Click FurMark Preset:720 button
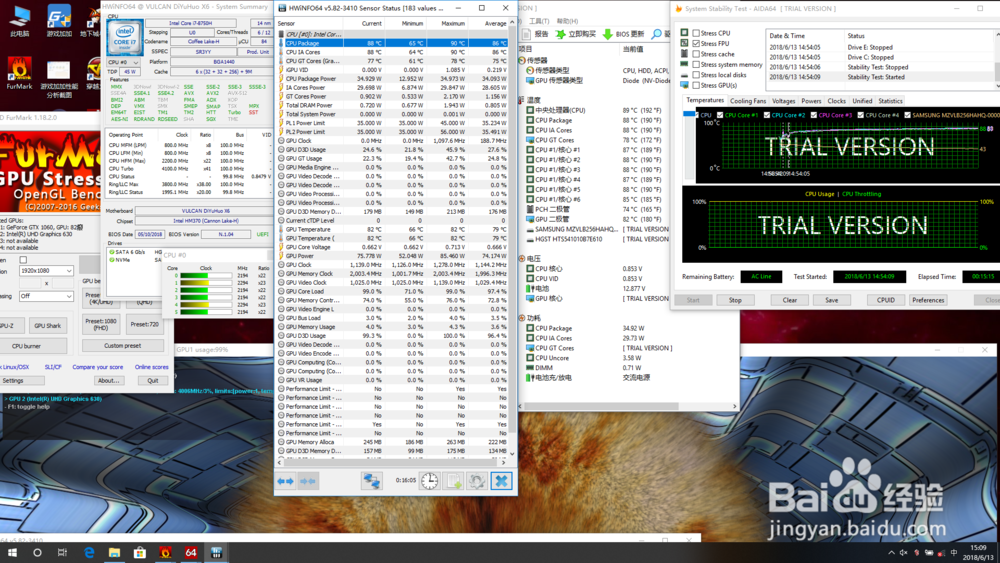This screenshot has height=563, width=1000. (145, 324)
